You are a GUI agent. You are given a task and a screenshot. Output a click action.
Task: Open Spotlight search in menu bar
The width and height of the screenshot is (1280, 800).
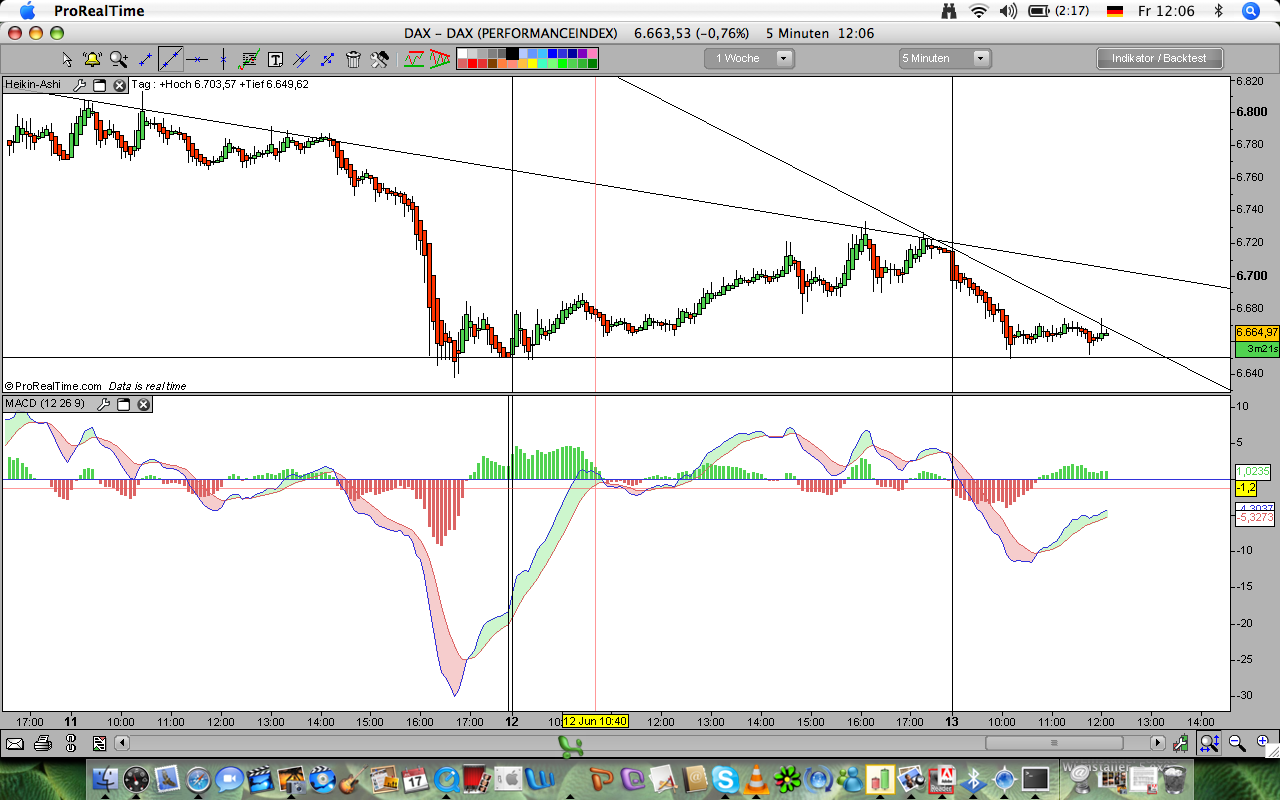pos(1250,11)
